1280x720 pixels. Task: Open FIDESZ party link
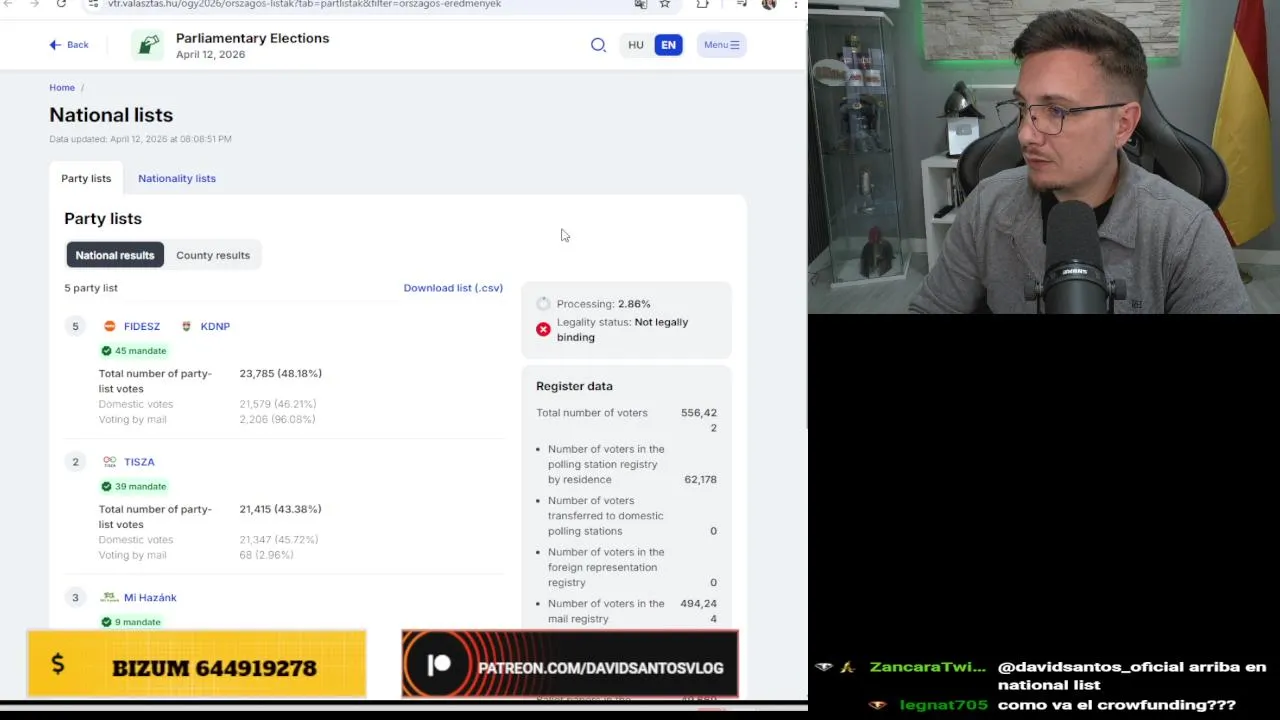pyautogui.click(x=142, y=326)
